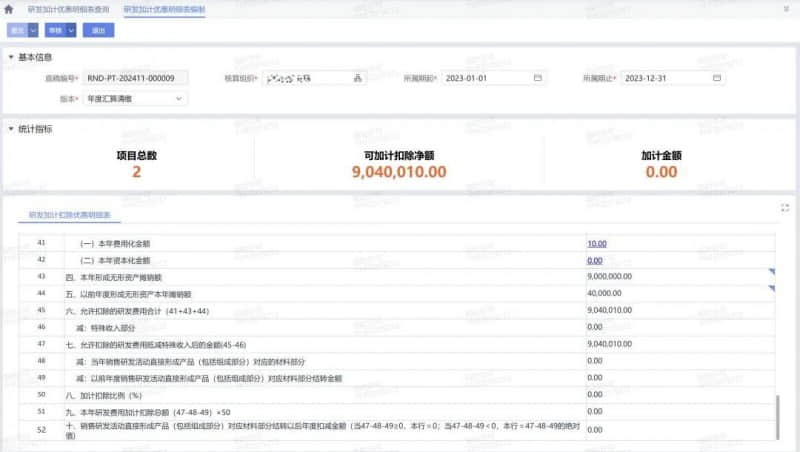Select row label 减：特殊收入部分
This screenshot has width=800, height=452.
106,328
